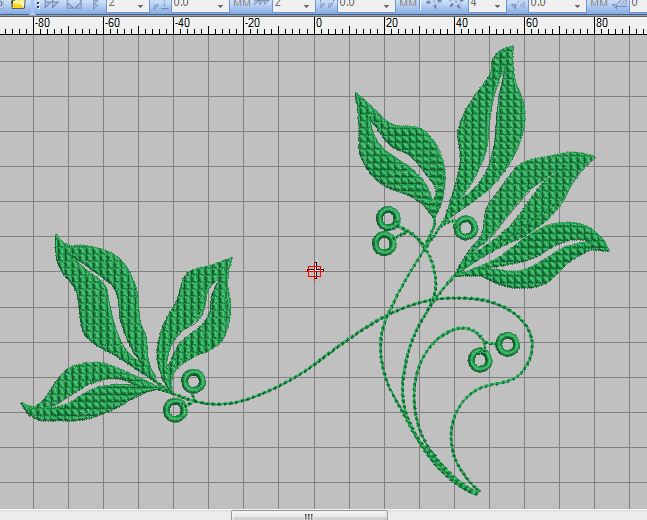Click the ruler label 60

click(532, 23)
